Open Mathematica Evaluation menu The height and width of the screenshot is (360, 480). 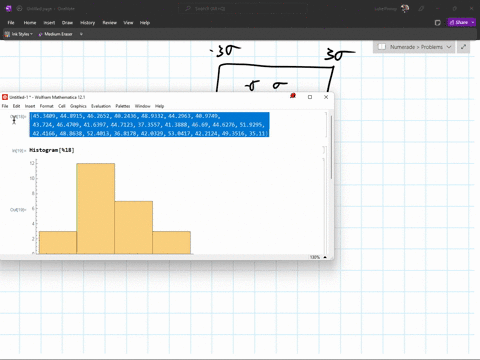[101, 106]
